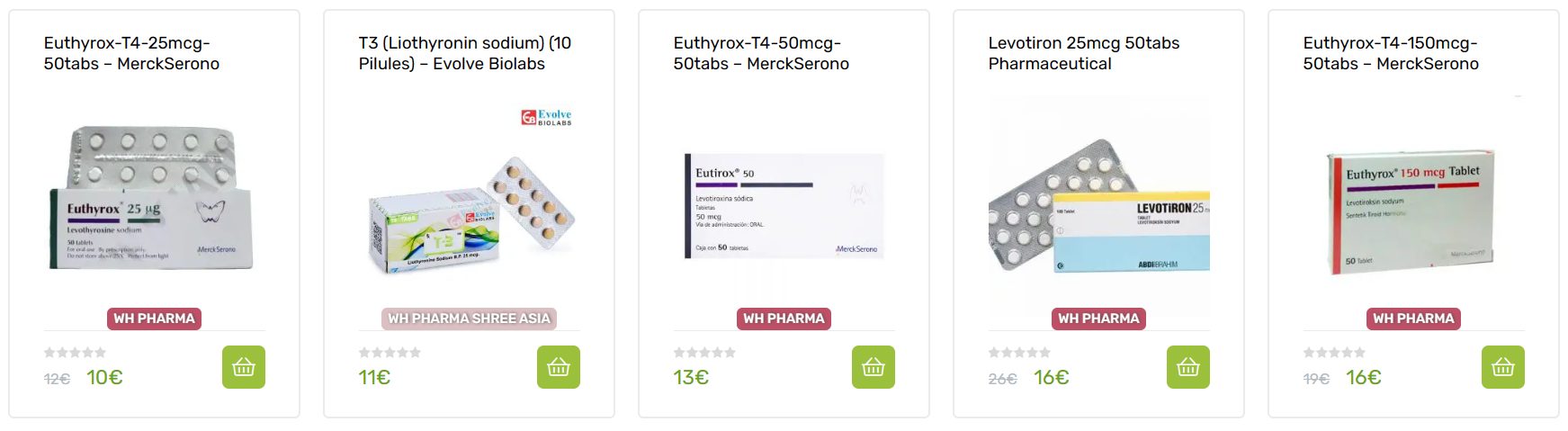Click Euthyrox 25 µg product image
The image size is (1568, 431).
153,200
